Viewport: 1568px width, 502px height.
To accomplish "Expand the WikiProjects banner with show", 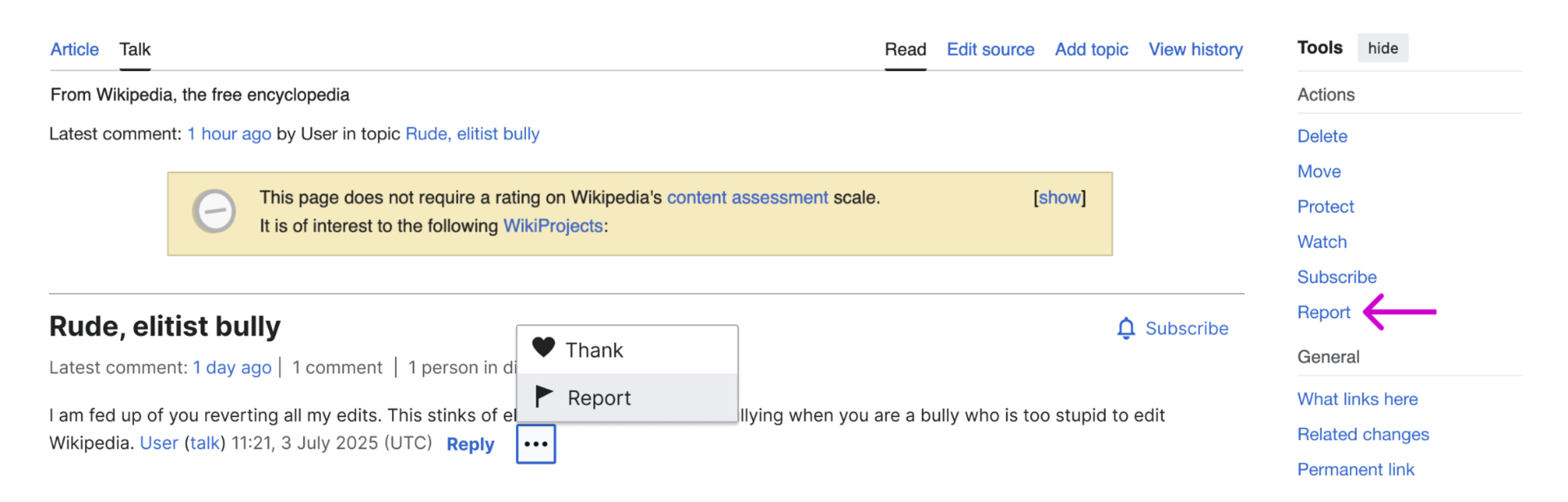I will 1059,198.
